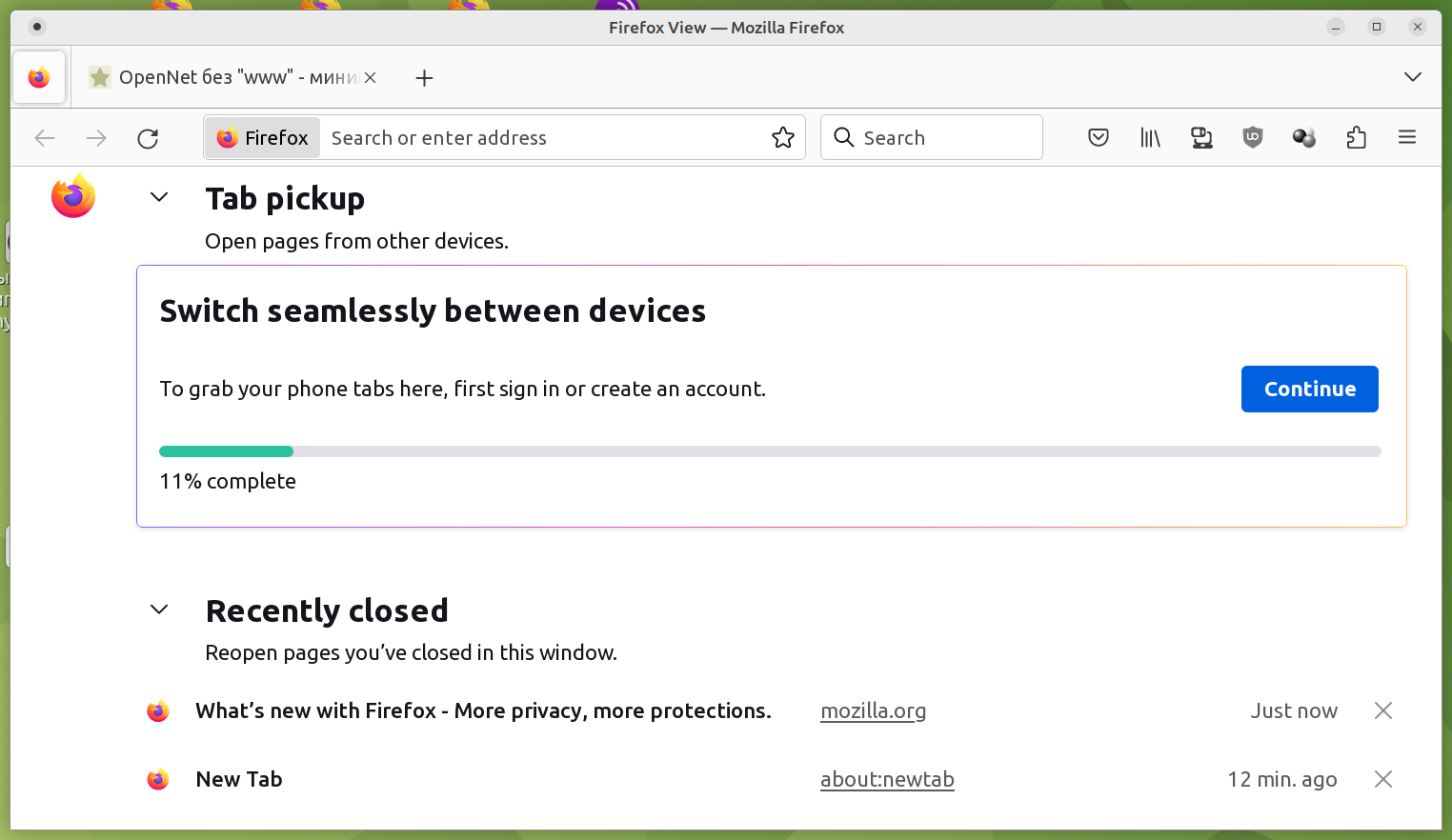The image size is (1452, 840).
Task: Click the magnifier icon in the search box
Action: (844, 138)
